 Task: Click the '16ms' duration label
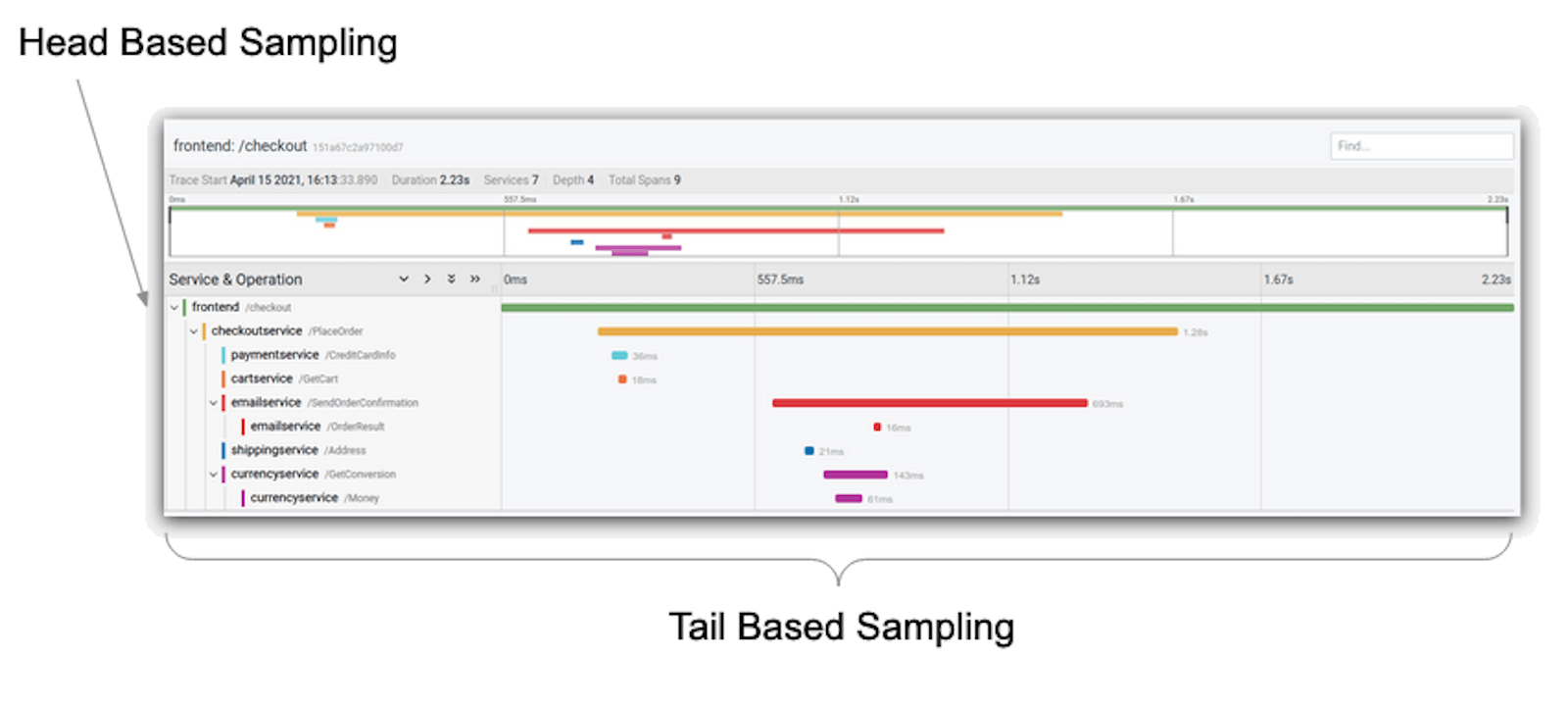click(x=899, y=428)
